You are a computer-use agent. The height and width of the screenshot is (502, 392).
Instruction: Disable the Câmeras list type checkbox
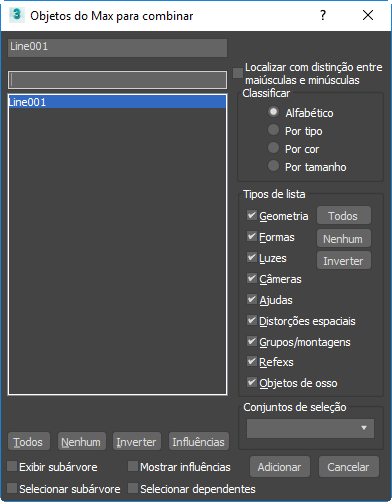click(252, 278)
